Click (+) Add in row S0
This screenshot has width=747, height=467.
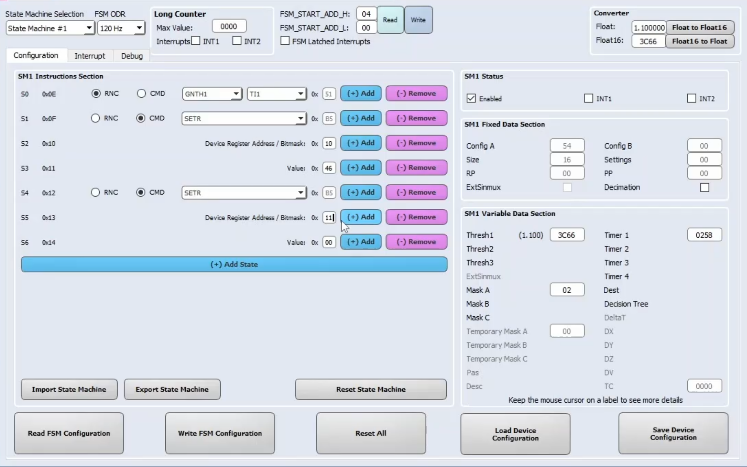tap(361, 93)
